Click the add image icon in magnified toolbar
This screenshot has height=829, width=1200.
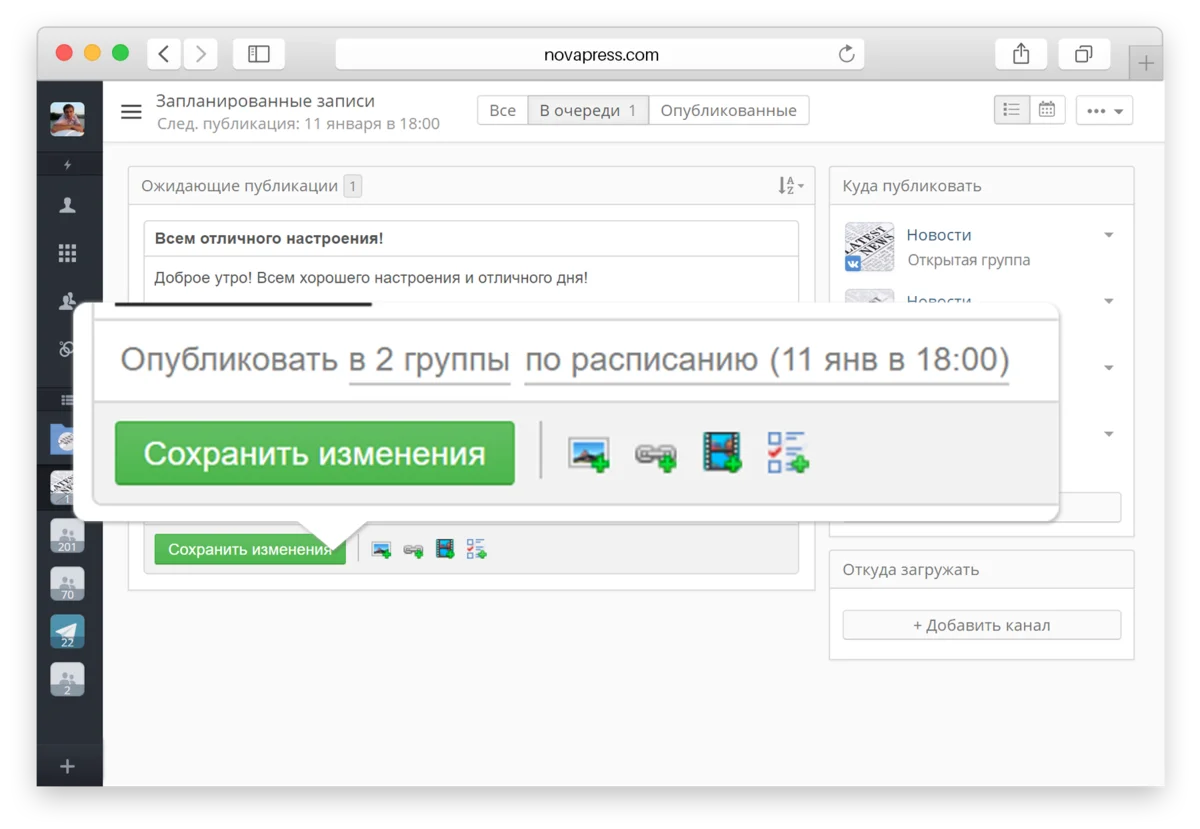click(x=588, y=454)
